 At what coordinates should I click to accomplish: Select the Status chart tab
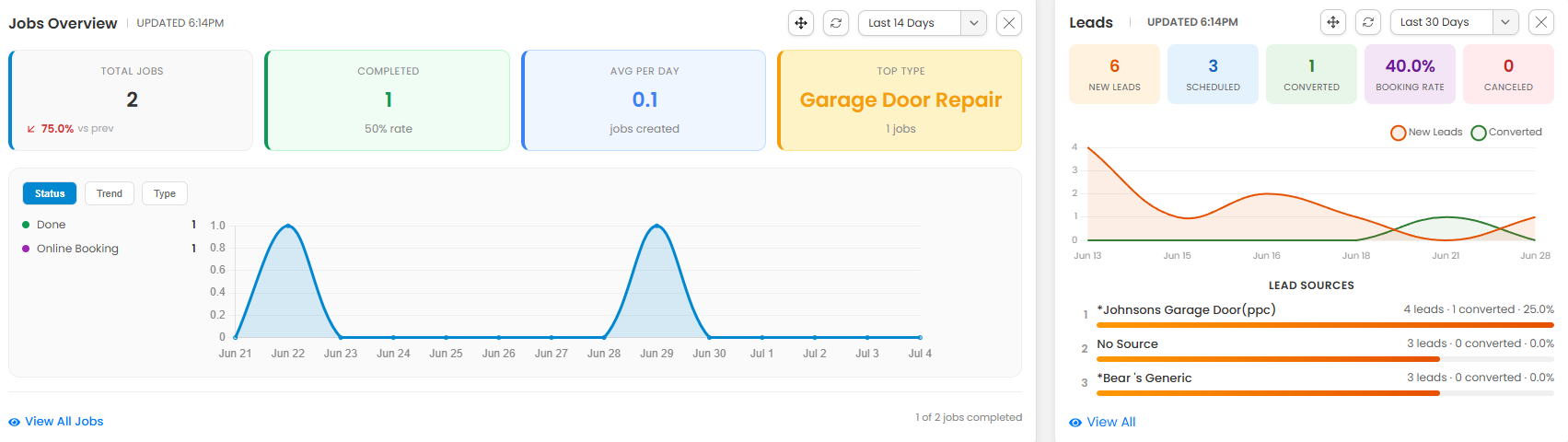point(50,193)
